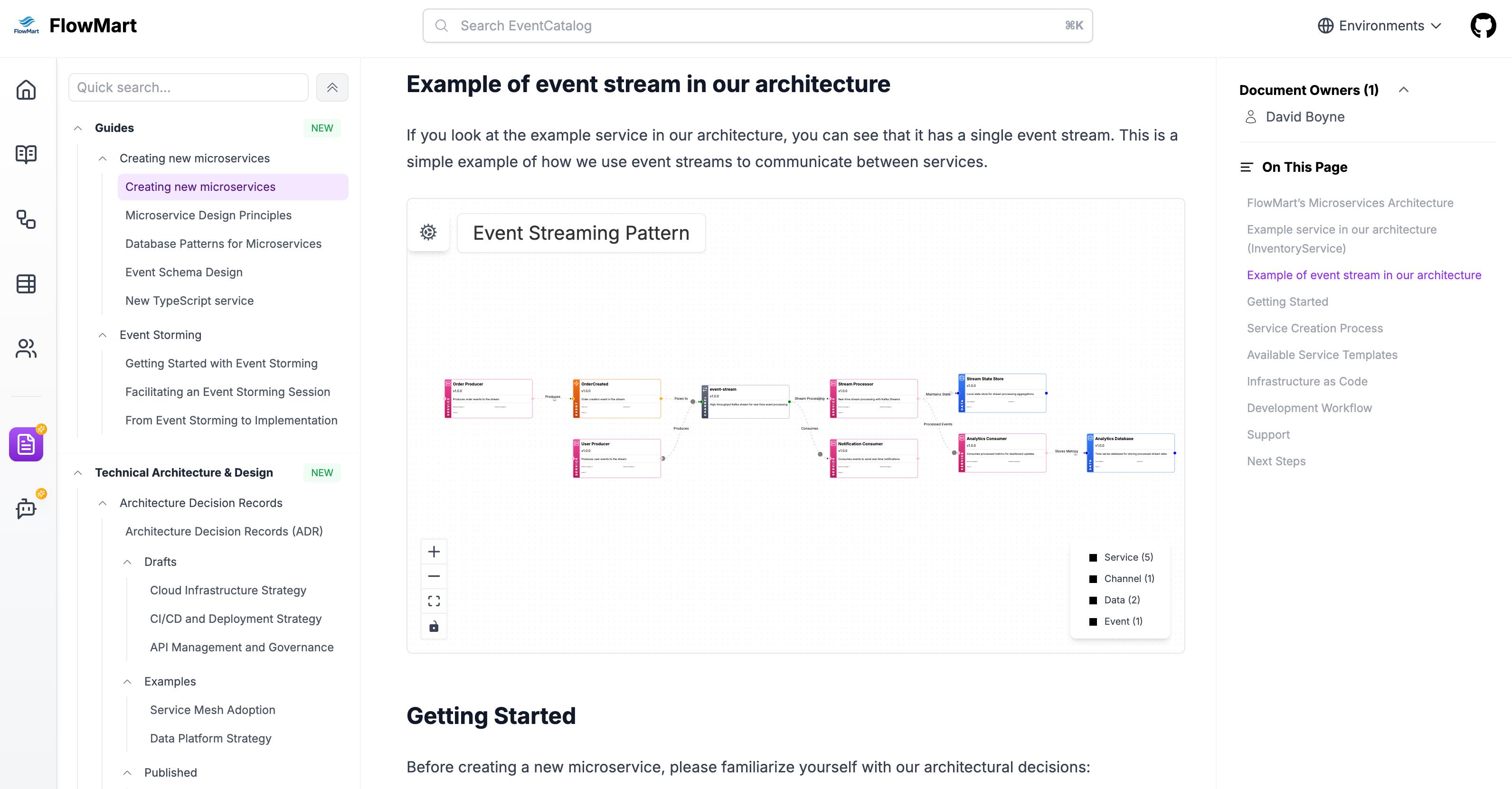
Task: Launch the chat assistant icon at sidebar bottom
Action: (x=27, y=508)
